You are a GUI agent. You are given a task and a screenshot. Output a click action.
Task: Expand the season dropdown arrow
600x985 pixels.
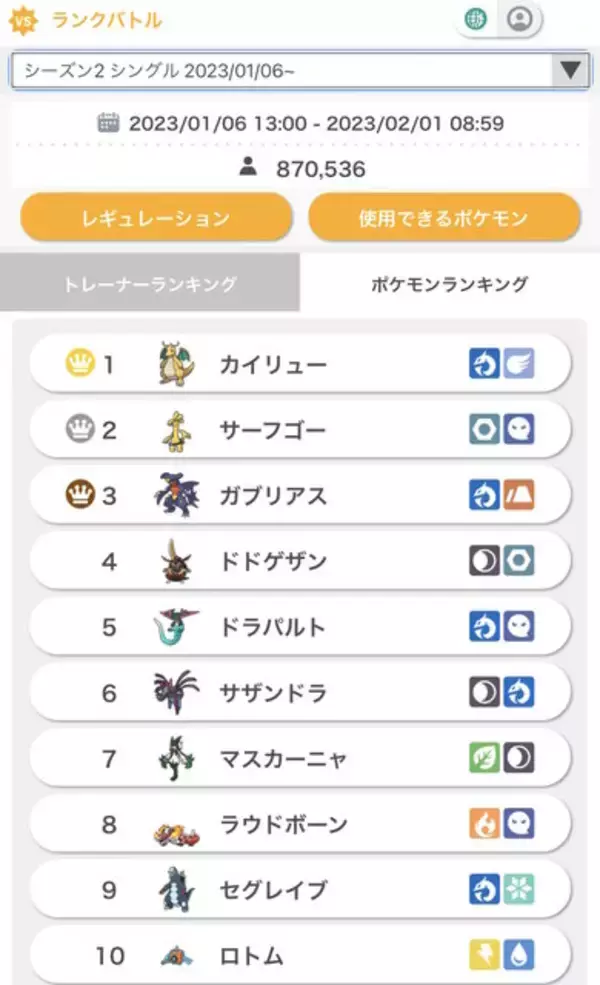570,70
